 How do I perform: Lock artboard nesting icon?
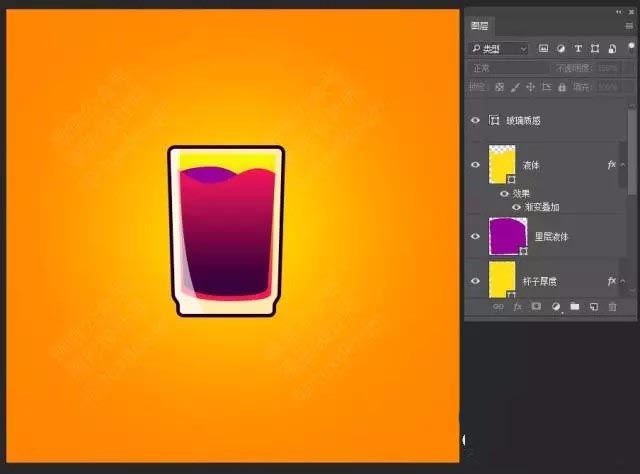coord(546,87)
